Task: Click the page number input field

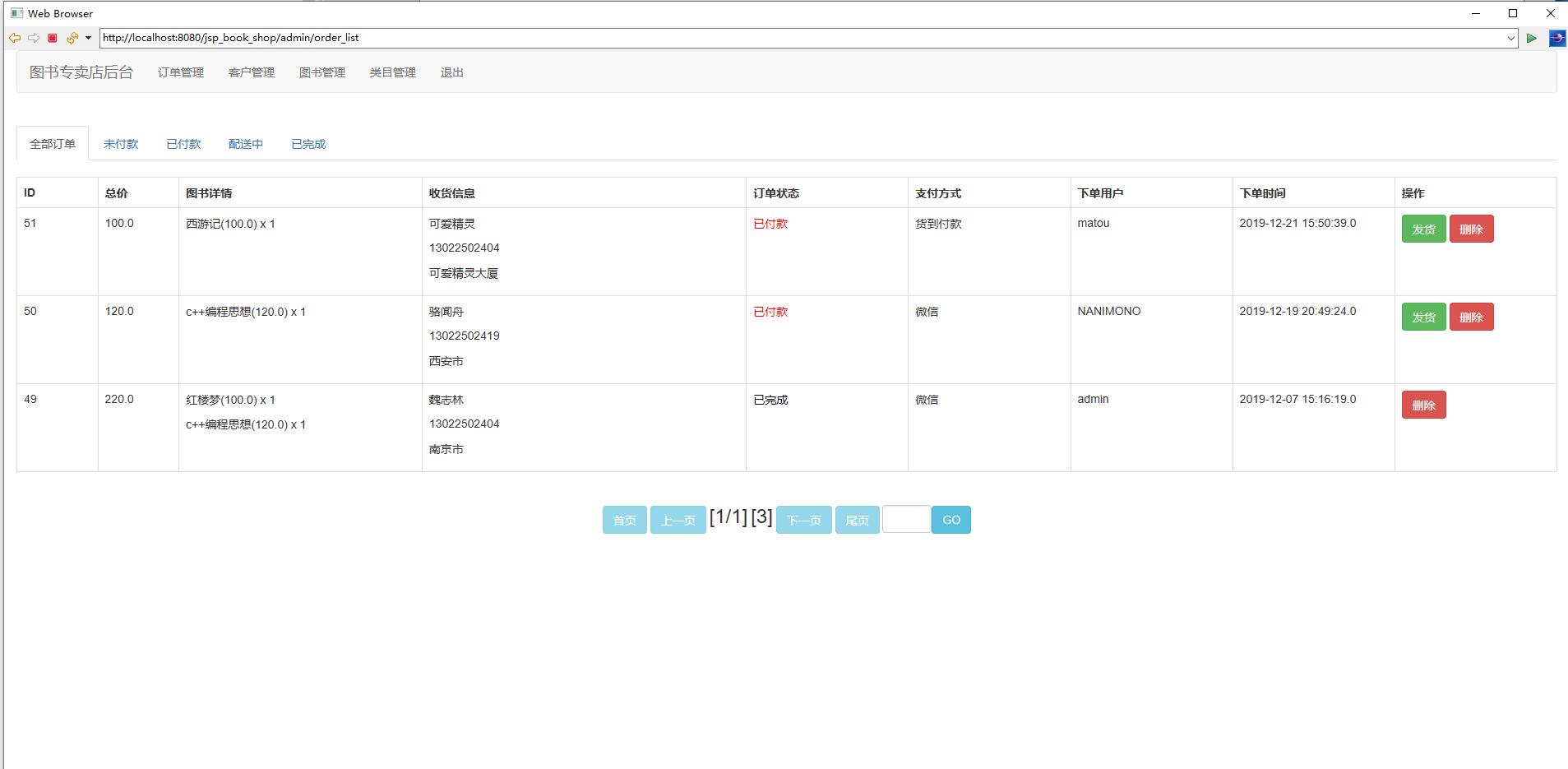Action: (x=906, y=520)
